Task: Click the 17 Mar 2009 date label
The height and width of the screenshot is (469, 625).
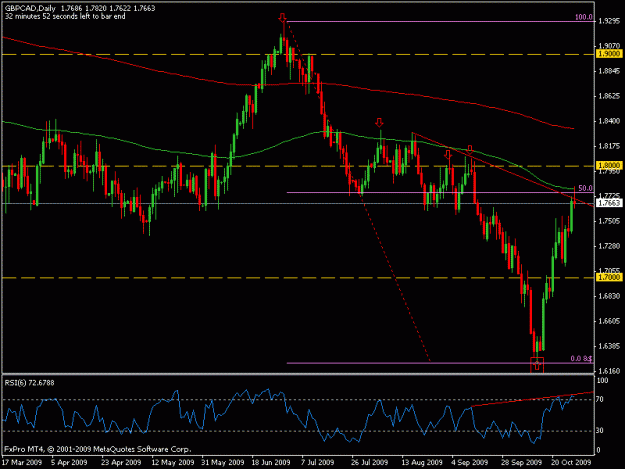Action: pyautogui.click(x=22, y=462)
